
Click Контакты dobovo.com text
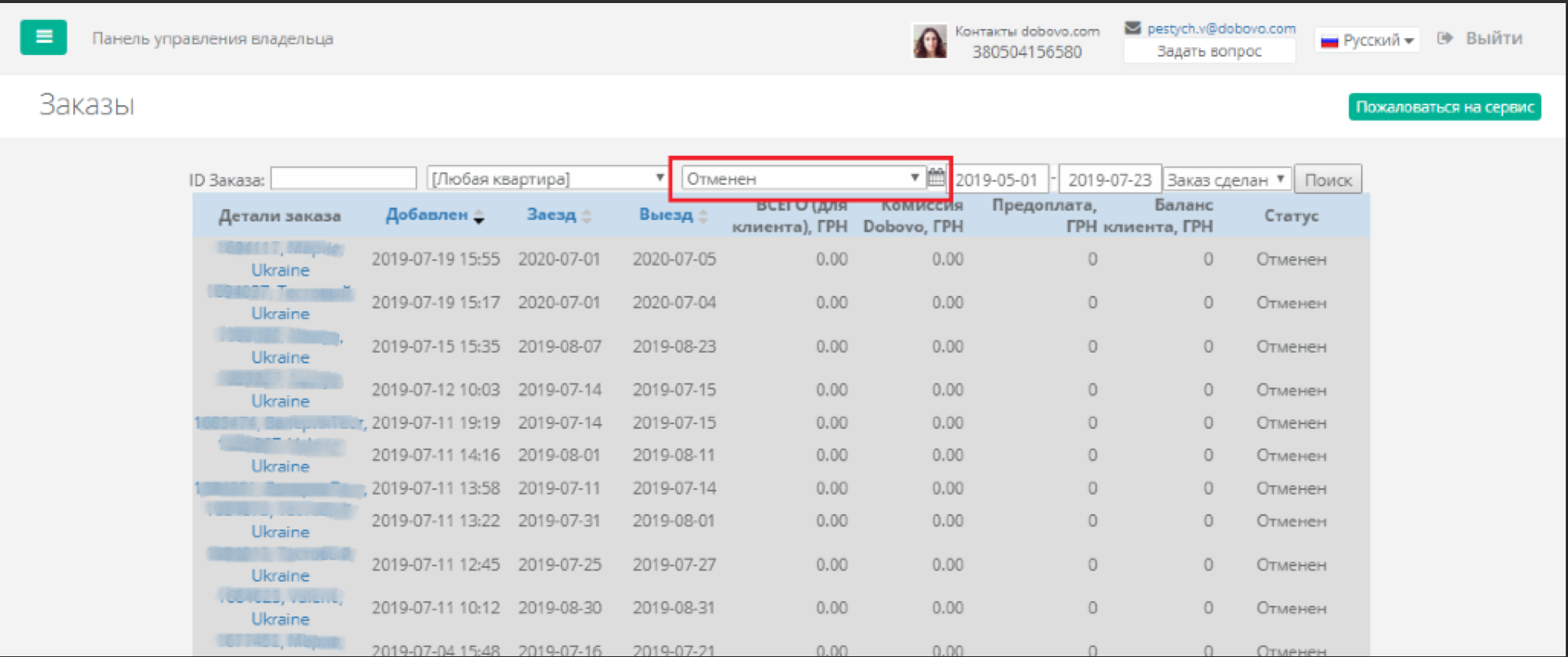click(x=1027, y=31)
